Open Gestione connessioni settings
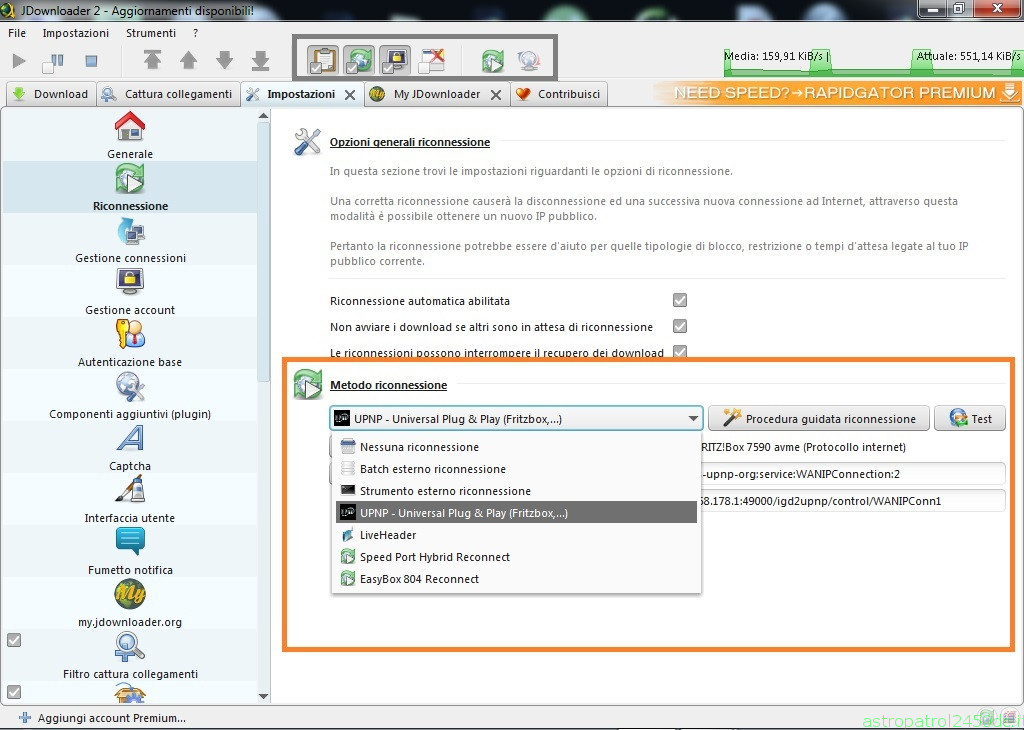 click(x=130, y=240)
